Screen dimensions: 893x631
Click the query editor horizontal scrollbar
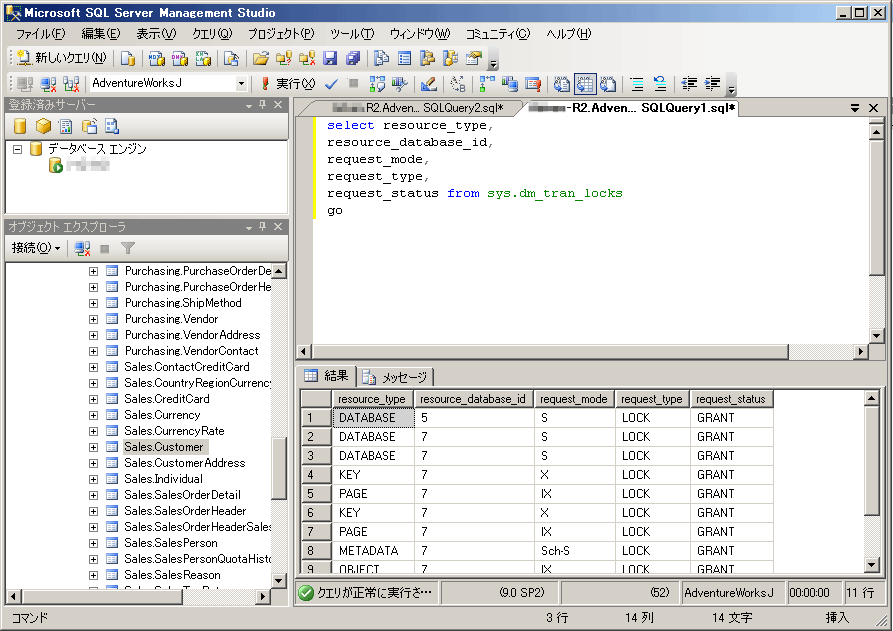click(550, 352)
